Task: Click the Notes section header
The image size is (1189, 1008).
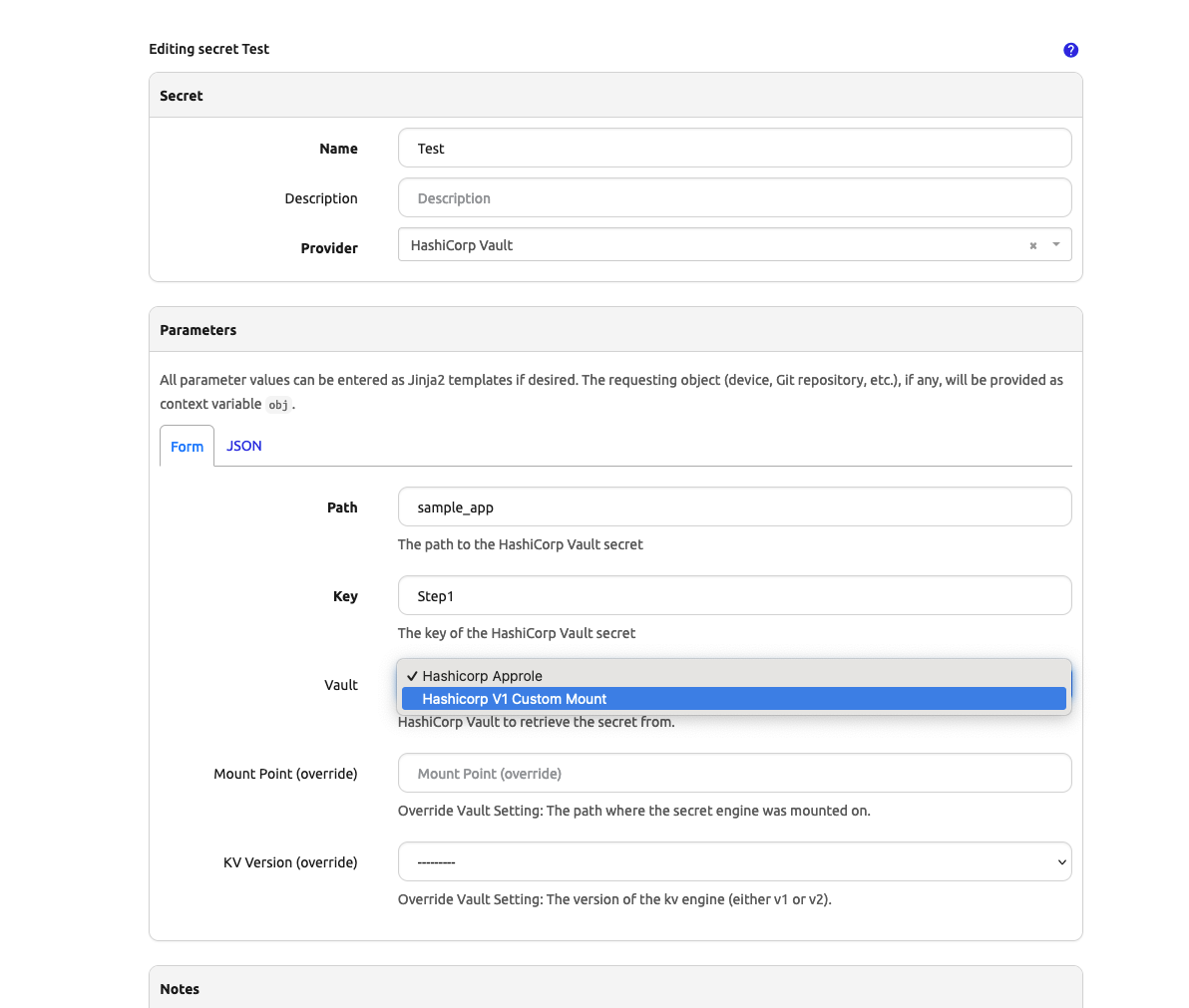Action: (x=180, y=989)
